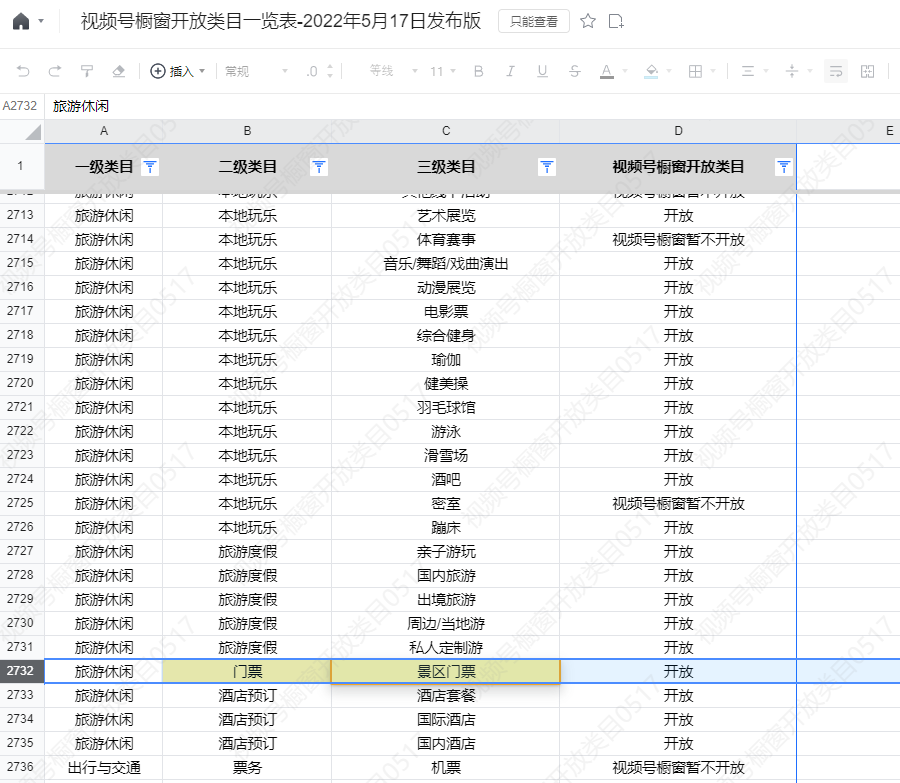
Task: Toggle italic formatting
Action: pos(510,71)
